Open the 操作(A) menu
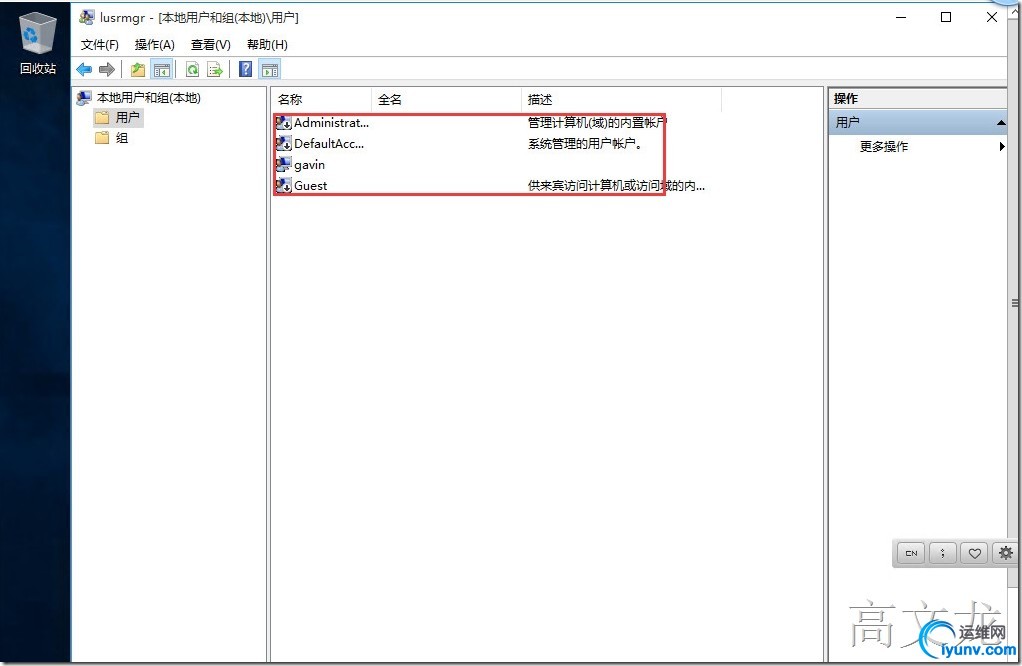 coord(154,44)
